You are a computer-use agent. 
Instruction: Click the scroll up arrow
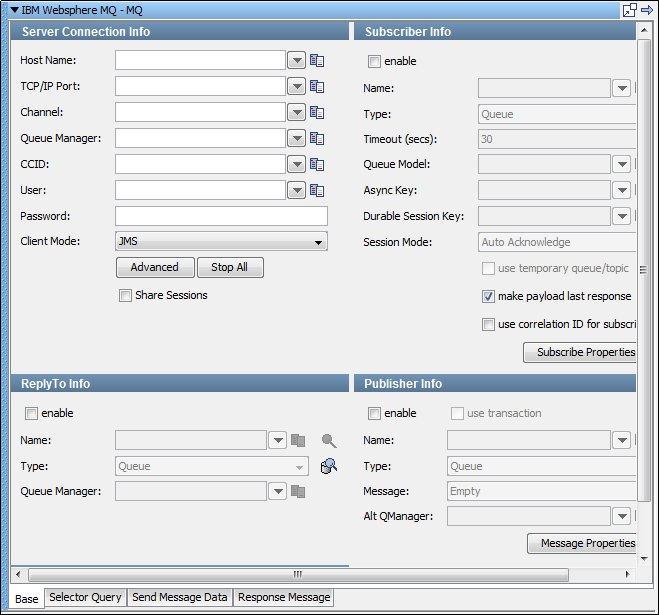(644, 30)
